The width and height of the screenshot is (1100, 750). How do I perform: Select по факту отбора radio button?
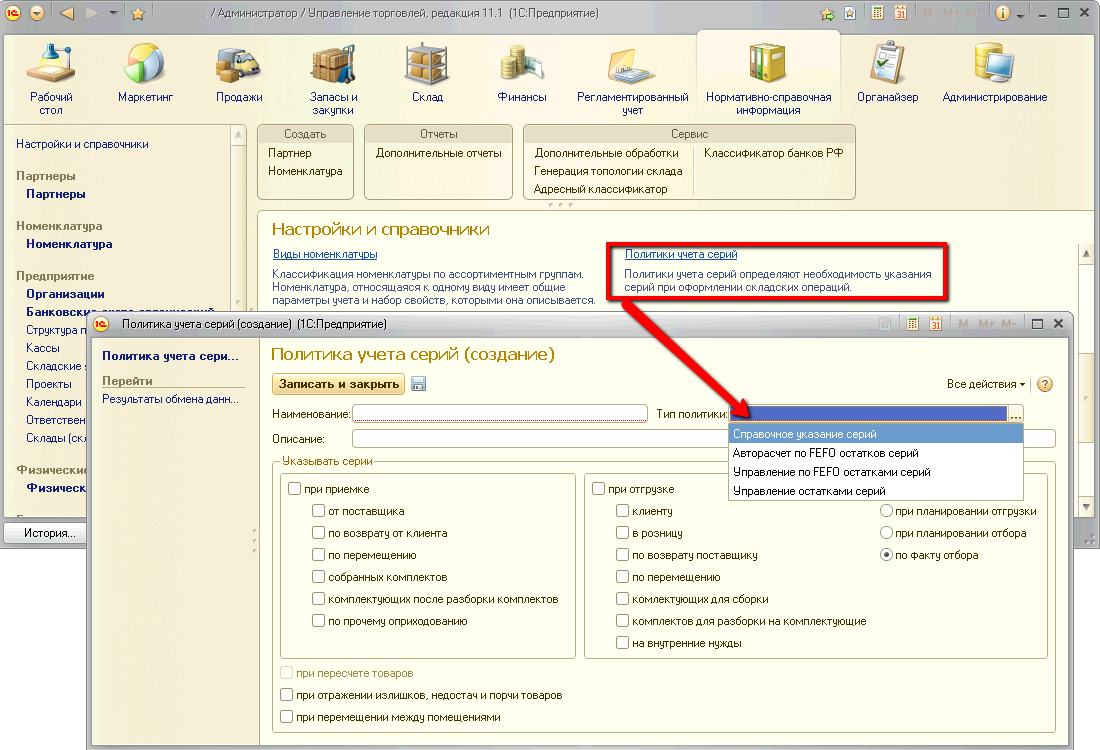[886, 554]
